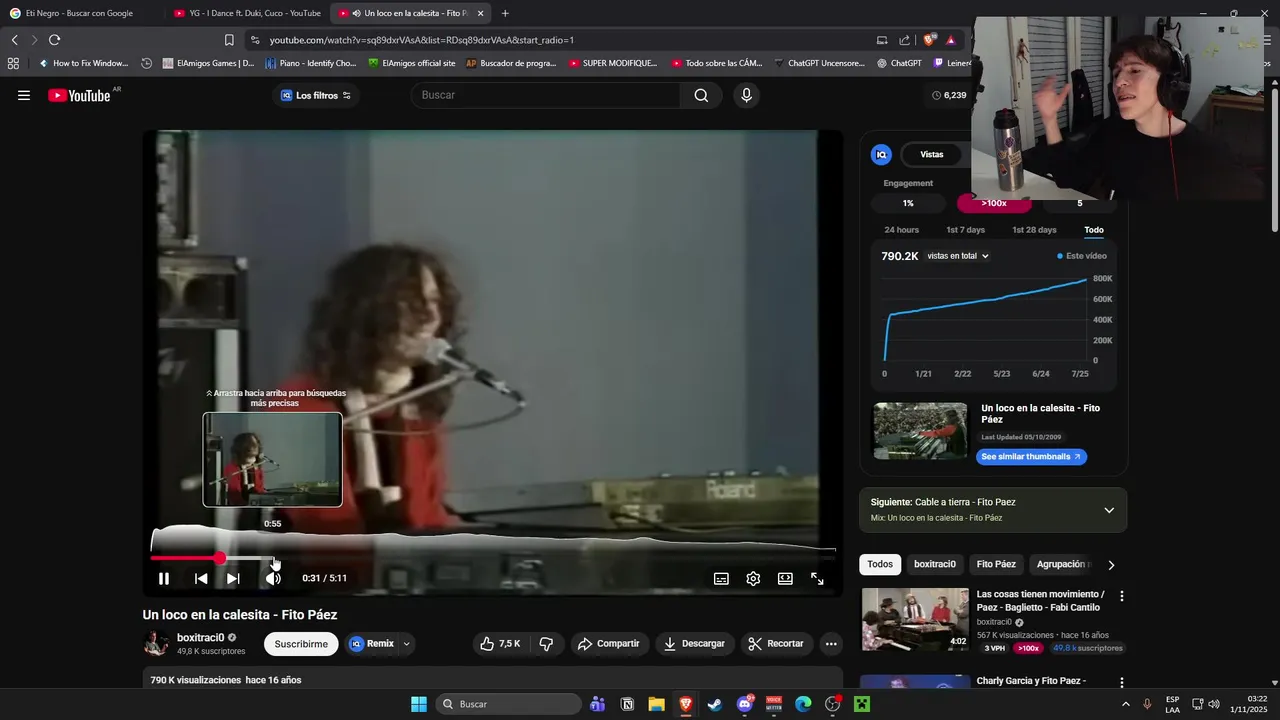Open the Recortar clip tool
The image size is (1280, 720).
(x=776, y=644)
